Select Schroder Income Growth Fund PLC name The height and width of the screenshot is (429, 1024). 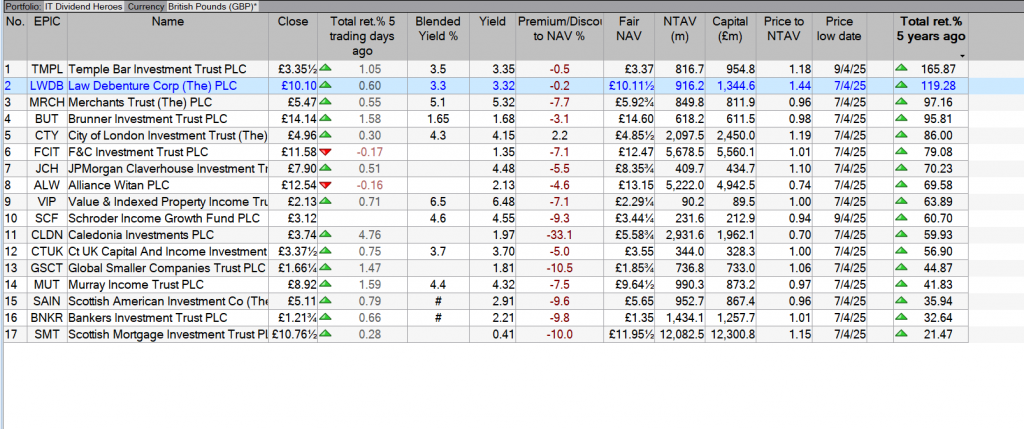click(x=164, y=219)
